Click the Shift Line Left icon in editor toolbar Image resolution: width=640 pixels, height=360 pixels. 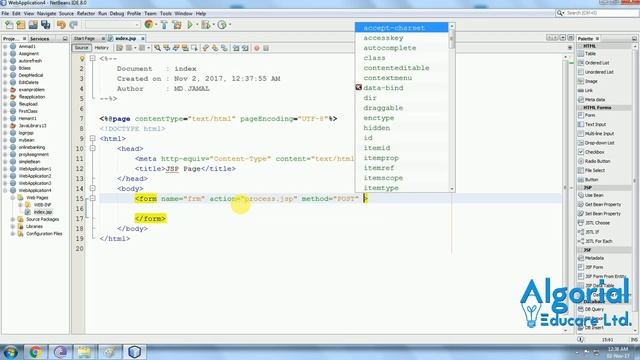pyautogui.click(x=236, y=48)
